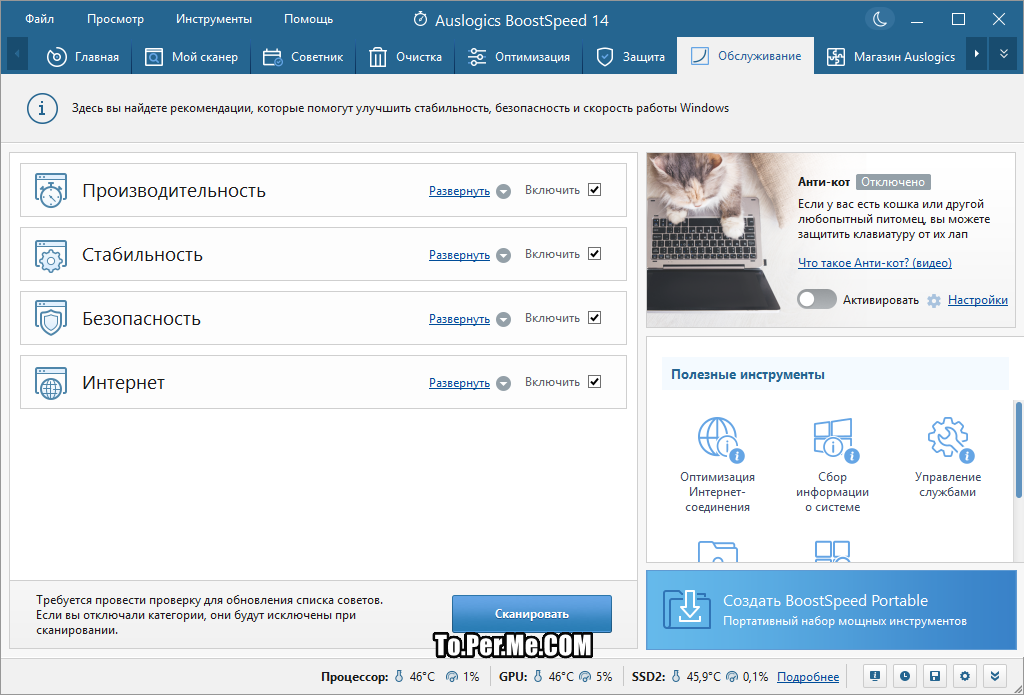Open the Помощь menu
Screen dimensions: 1024x695
click(308, 19)
